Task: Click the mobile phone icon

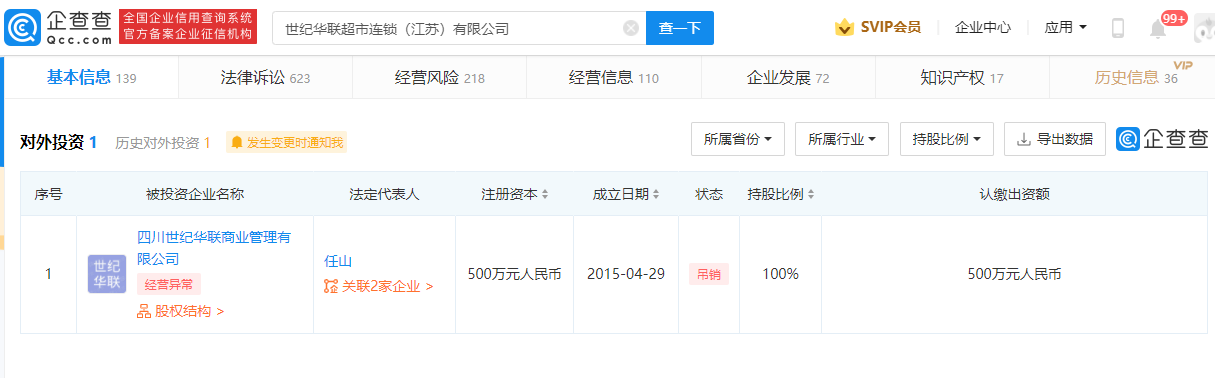Action: 1118,28
